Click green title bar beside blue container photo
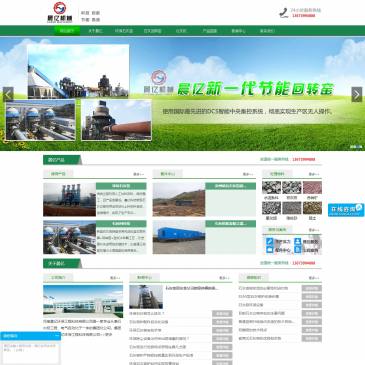This screenshot has height=365, width=365. (x=231, y=224)
